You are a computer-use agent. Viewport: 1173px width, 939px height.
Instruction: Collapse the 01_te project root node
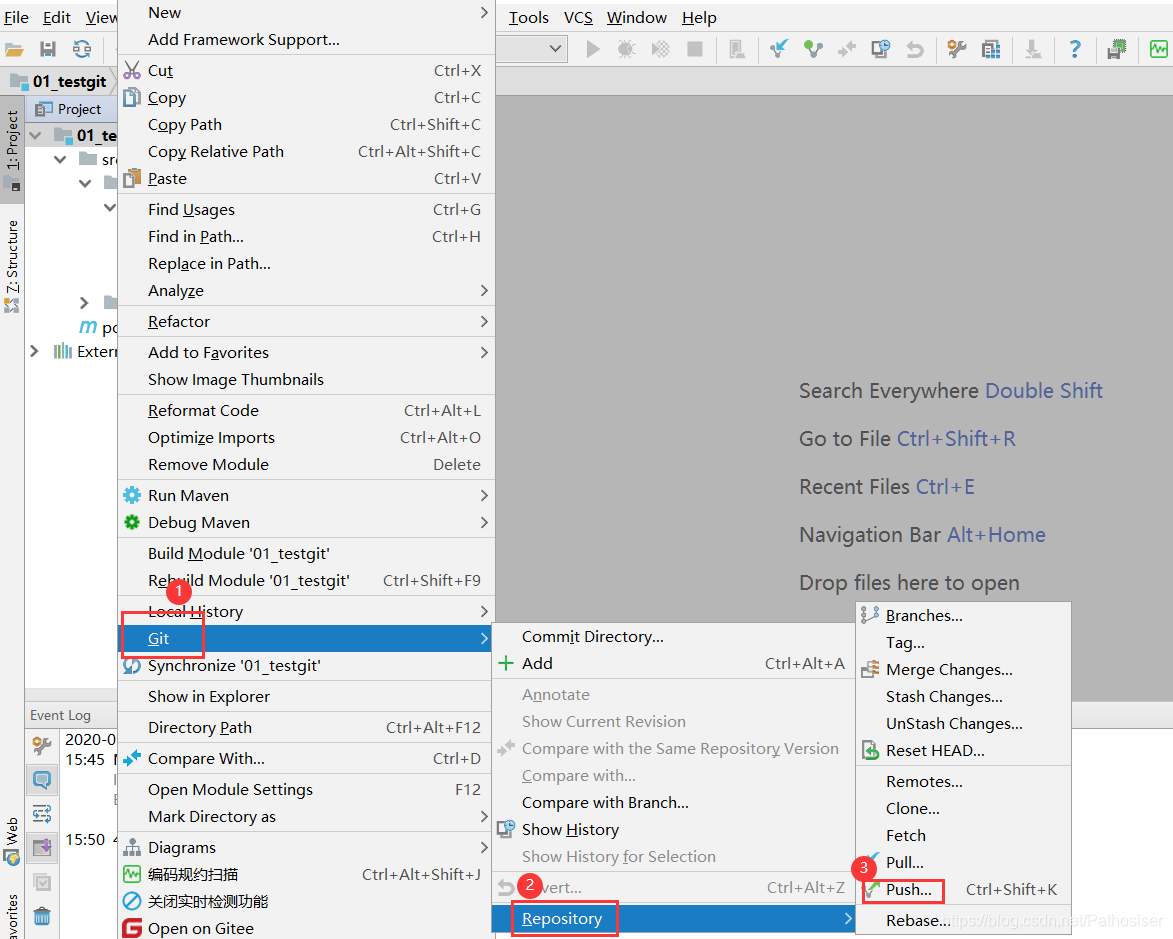35,135
